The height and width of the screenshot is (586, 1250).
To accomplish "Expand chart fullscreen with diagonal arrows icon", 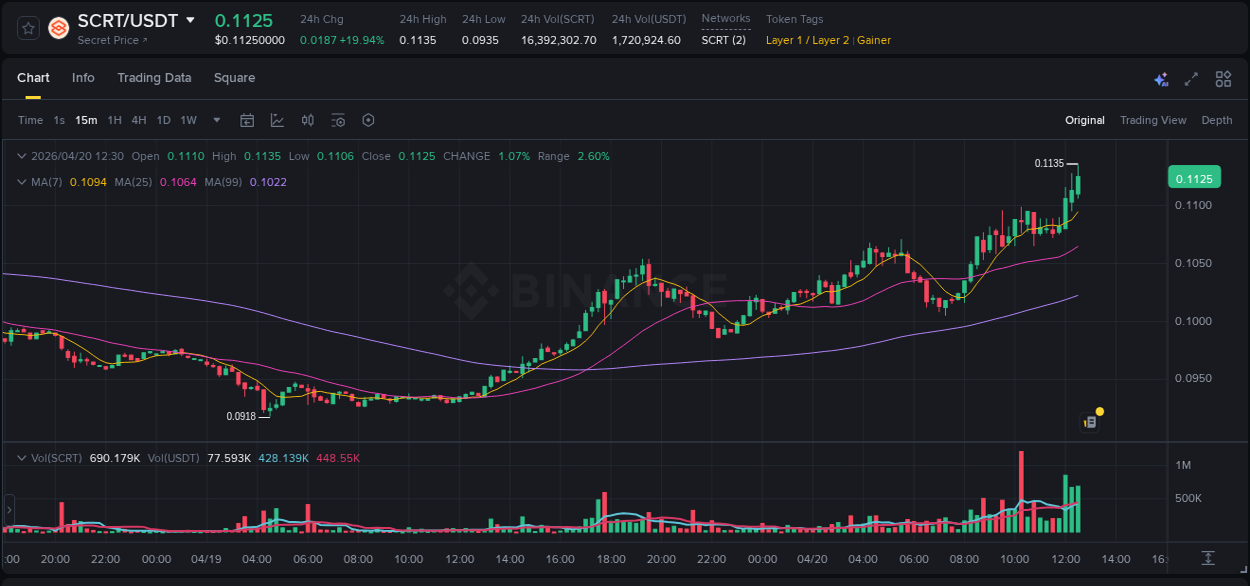I will pyautogui.click(x=1190, y=78).
